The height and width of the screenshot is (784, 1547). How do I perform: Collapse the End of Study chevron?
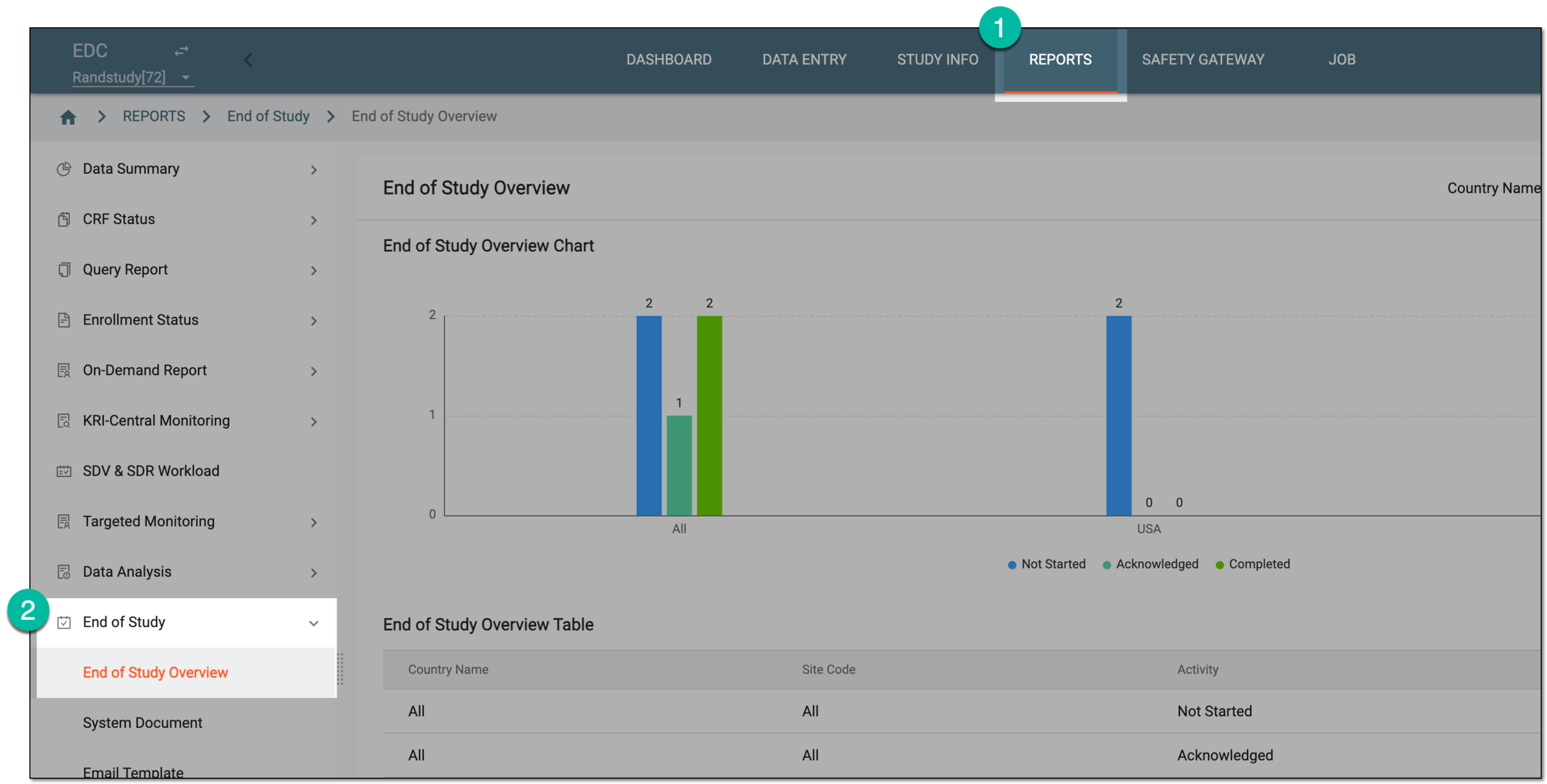314,623
